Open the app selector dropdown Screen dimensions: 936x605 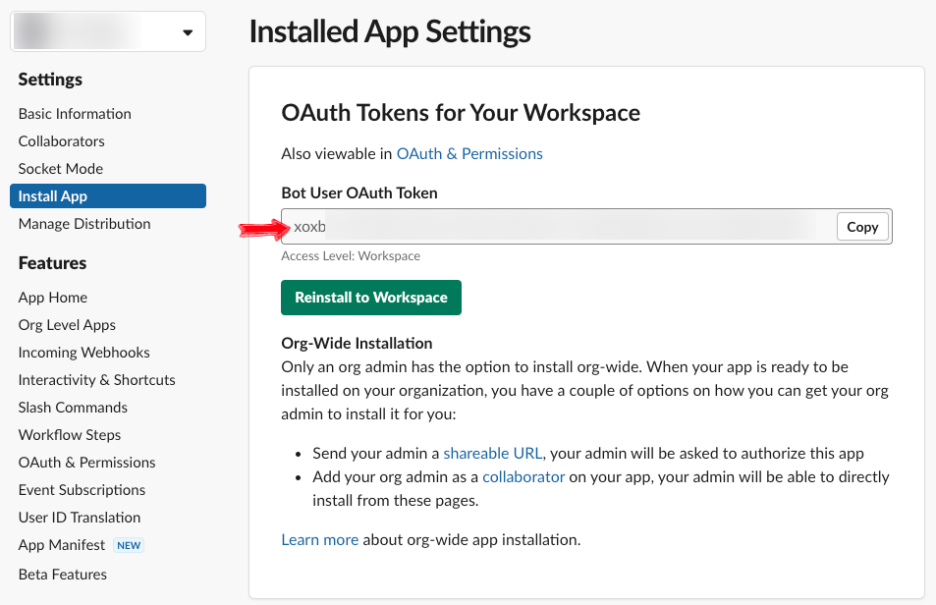pyautogui.click(x=108, y=32)
